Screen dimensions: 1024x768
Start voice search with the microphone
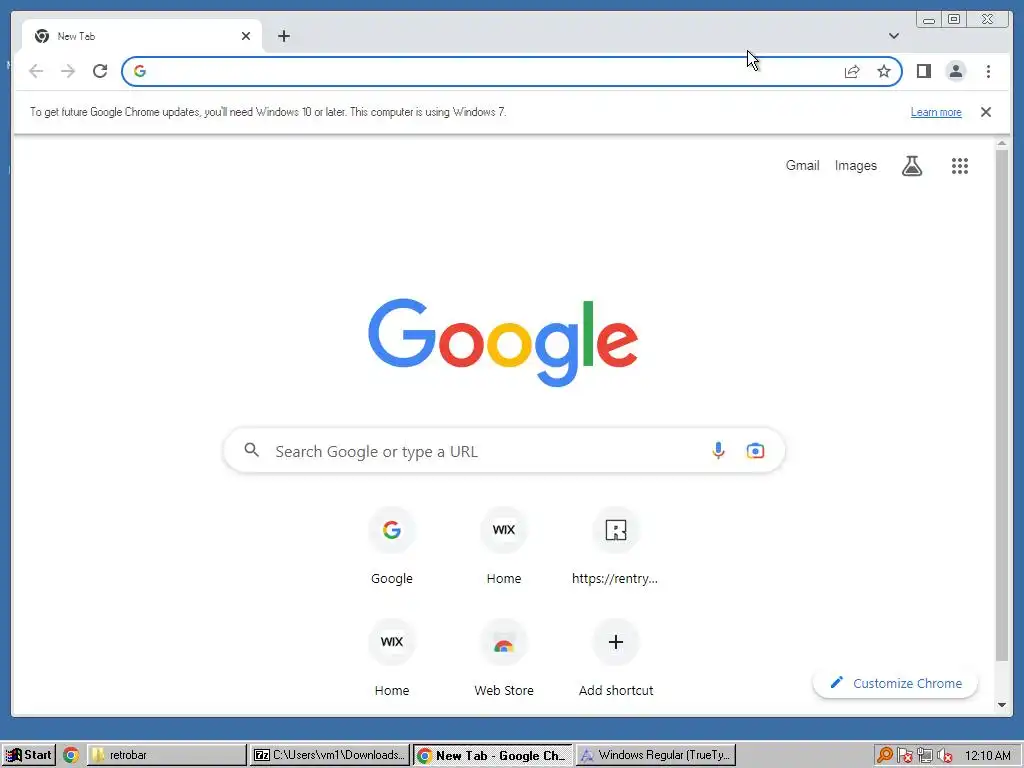[x=718, y=451]
